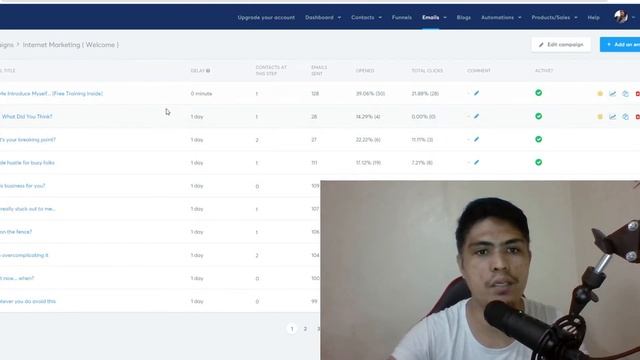Open the 'your breaking point?' email

coord(28,140)
